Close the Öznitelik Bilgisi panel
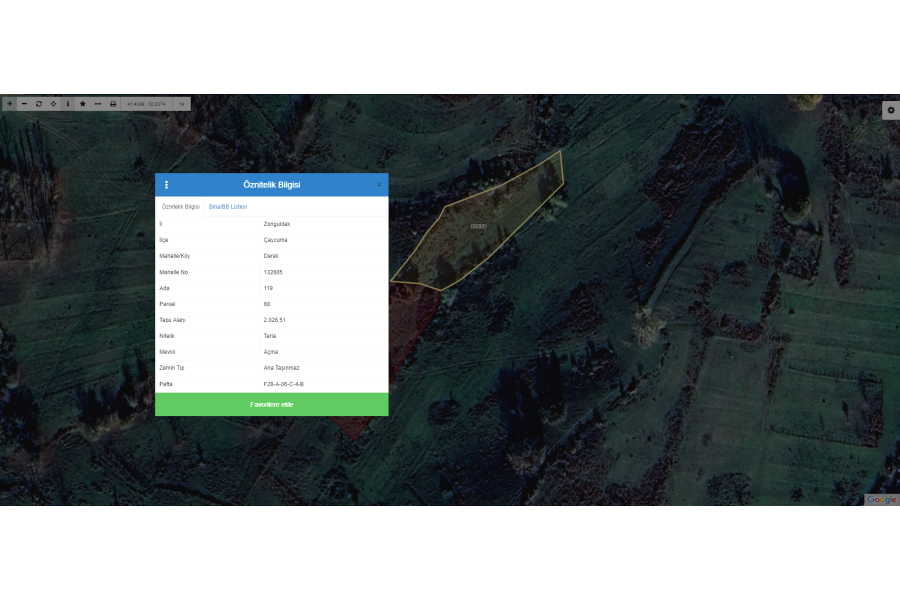 (379, 185)
